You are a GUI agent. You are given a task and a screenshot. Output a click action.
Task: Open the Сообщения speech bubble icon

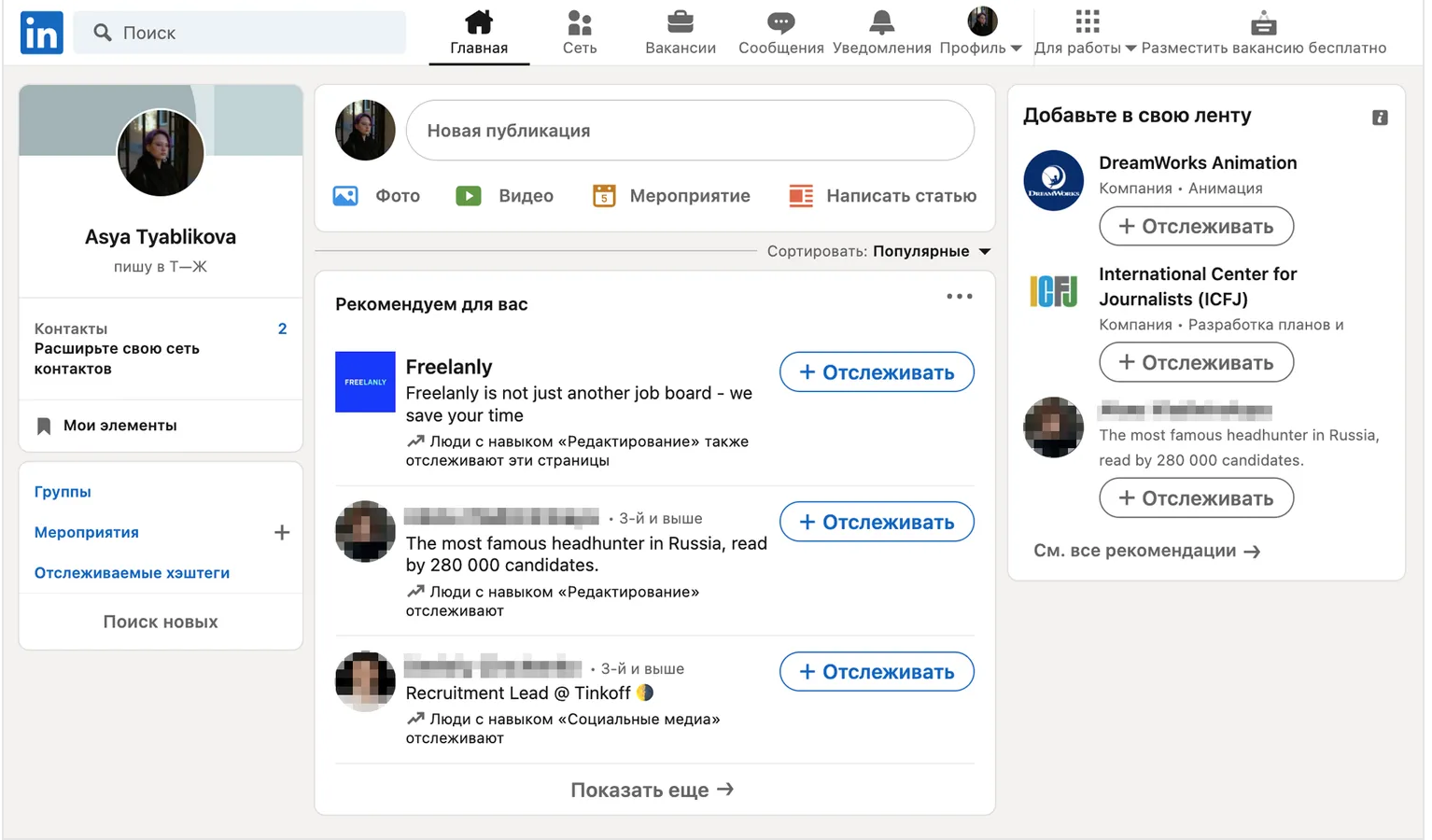[x=781, y=21]
